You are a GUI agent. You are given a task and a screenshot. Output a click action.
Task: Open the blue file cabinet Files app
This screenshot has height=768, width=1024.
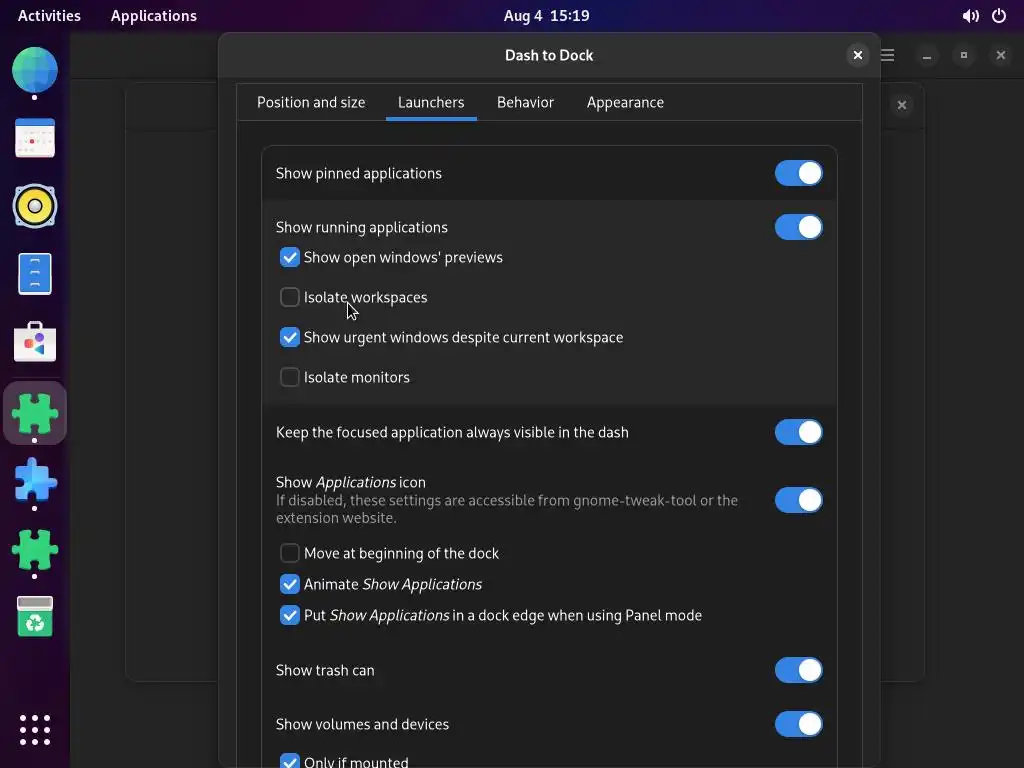(x=35, y=274)
